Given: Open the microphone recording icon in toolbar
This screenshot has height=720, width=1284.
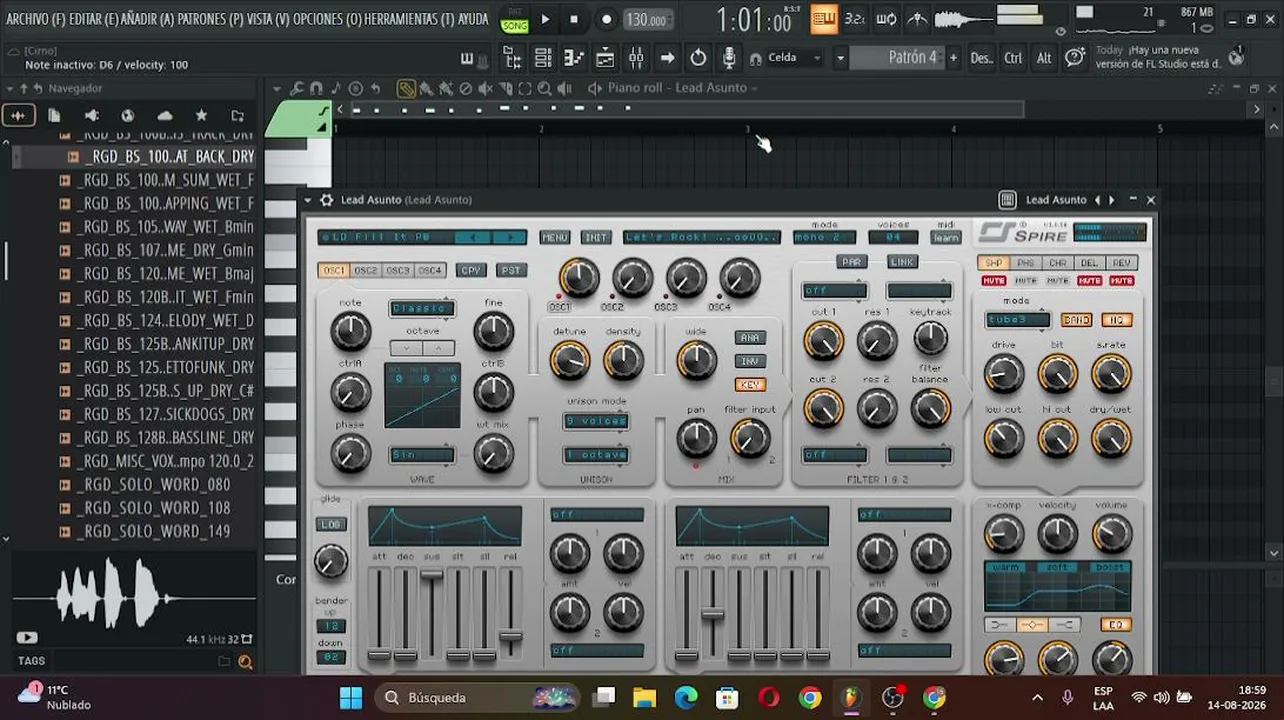Looking at the screenshot, I should (729, 58).
